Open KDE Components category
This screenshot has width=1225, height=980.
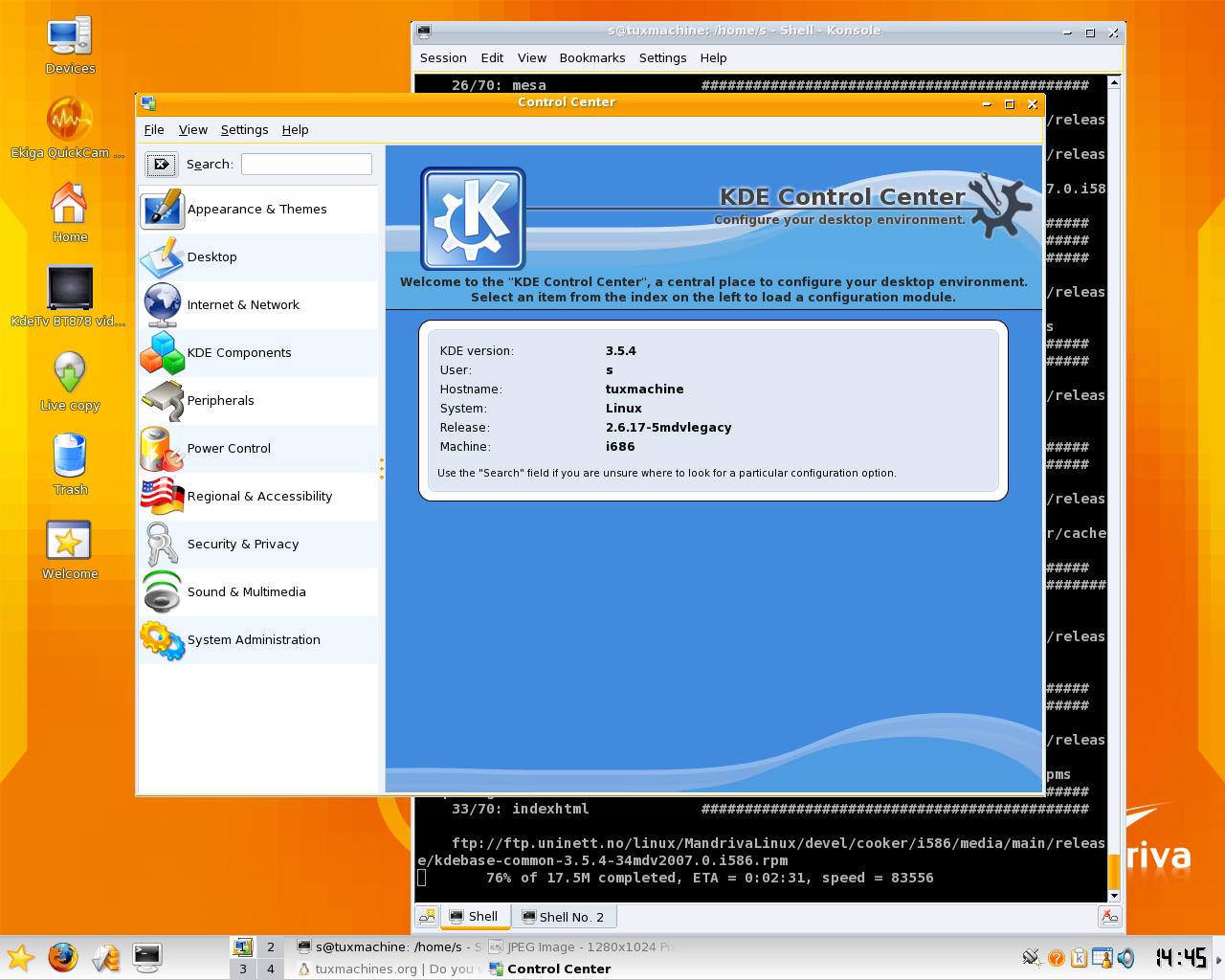click(x=258, y=353)
